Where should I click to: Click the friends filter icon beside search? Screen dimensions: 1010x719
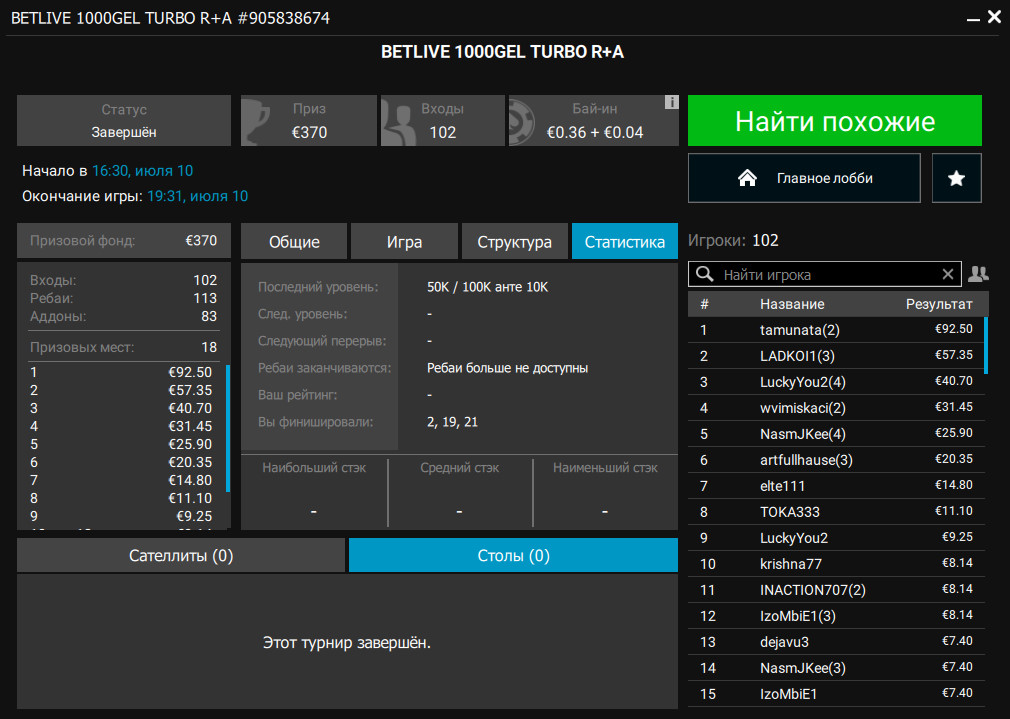click(x=978, y=274)
